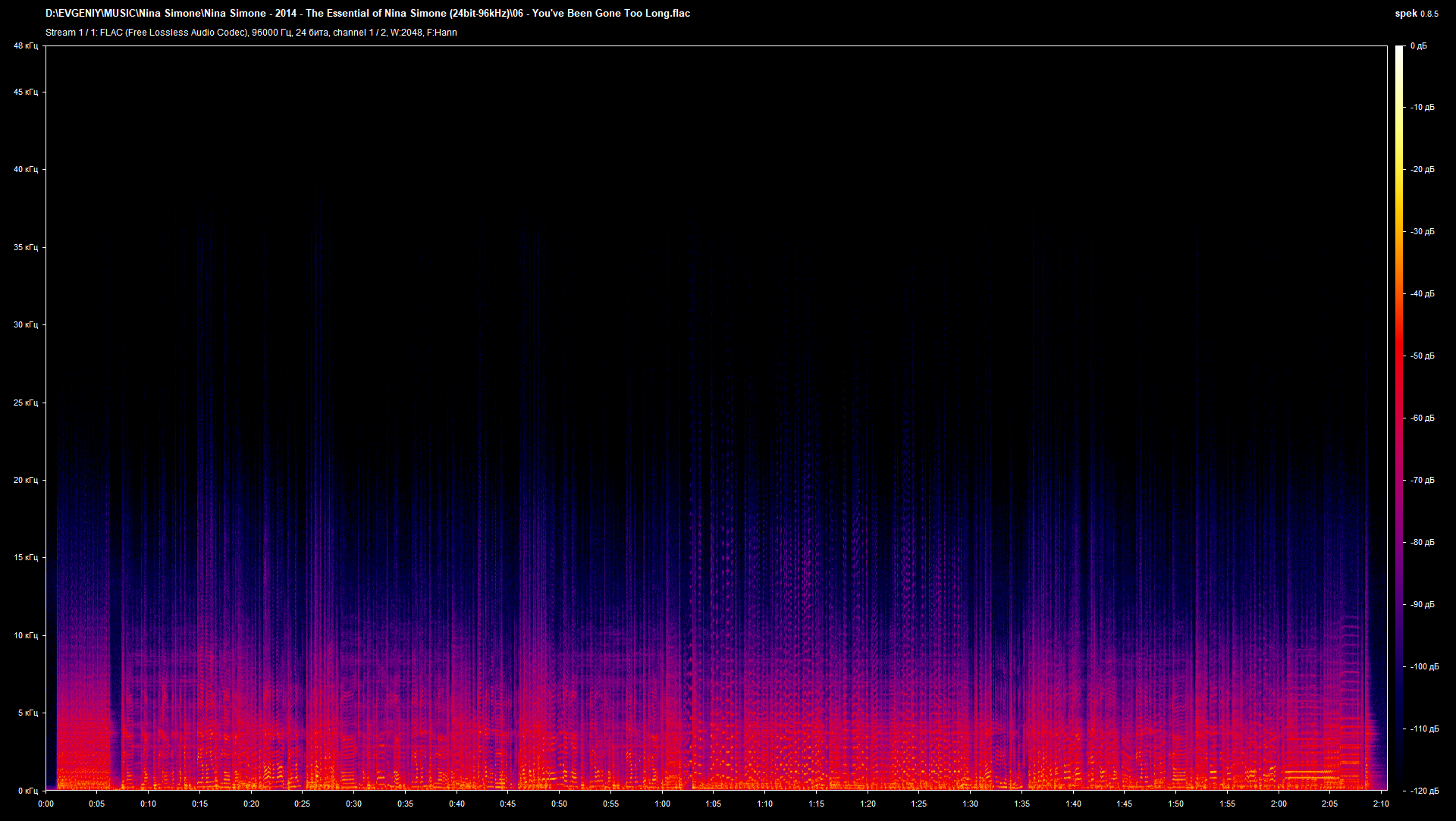Select the '0 кГц' frequency axis label

pos(27,791)
